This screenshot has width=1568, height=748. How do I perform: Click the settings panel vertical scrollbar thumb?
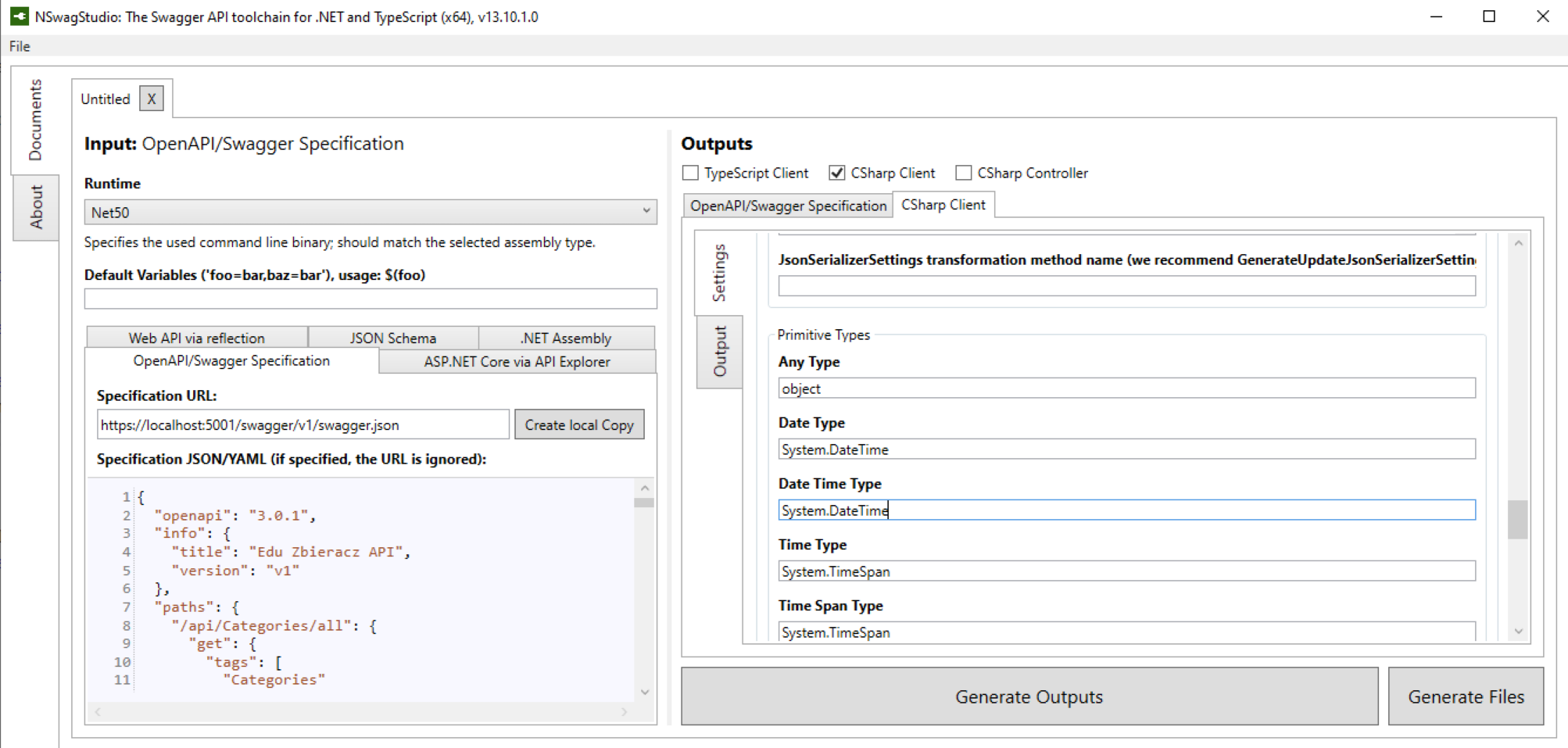pyautogui.click(x=1518, y=519)
